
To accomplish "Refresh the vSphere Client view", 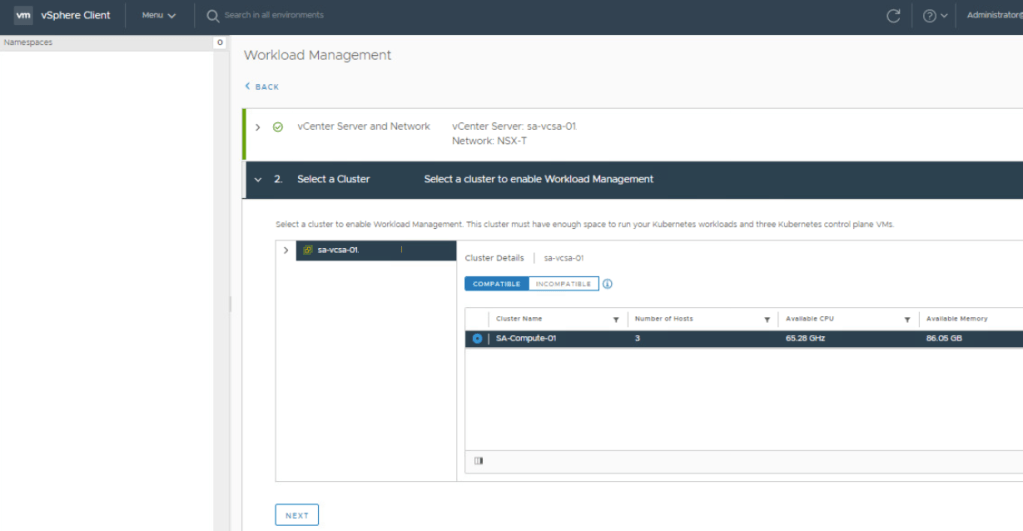I will tap(893, 16).
